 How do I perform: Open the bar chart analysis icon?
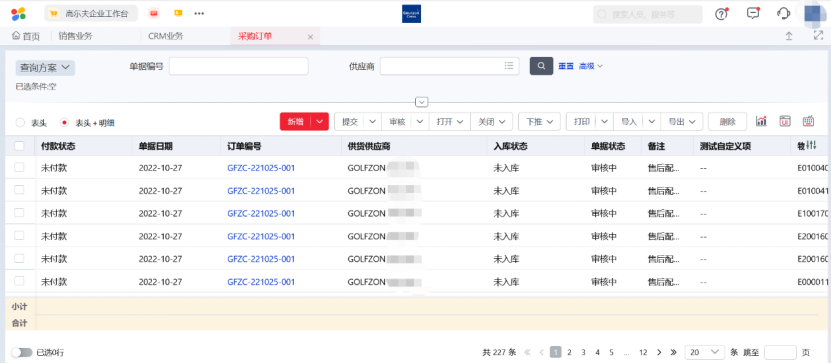tap(761, 121)
